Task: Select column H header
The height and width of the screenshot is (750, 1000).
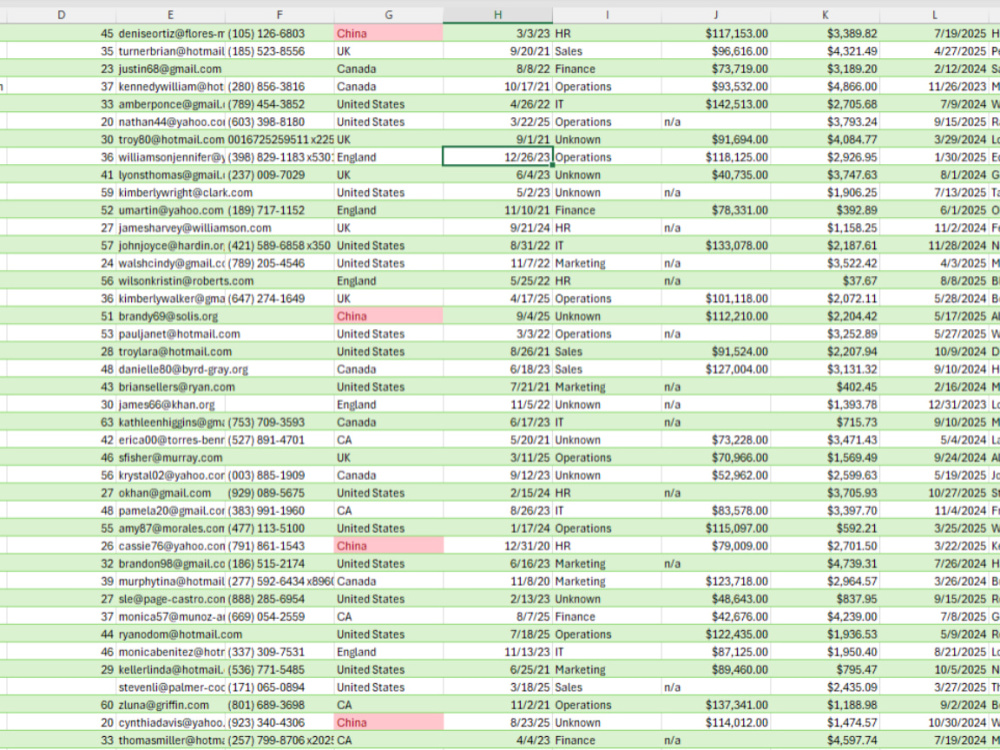Action: [497, 15]
